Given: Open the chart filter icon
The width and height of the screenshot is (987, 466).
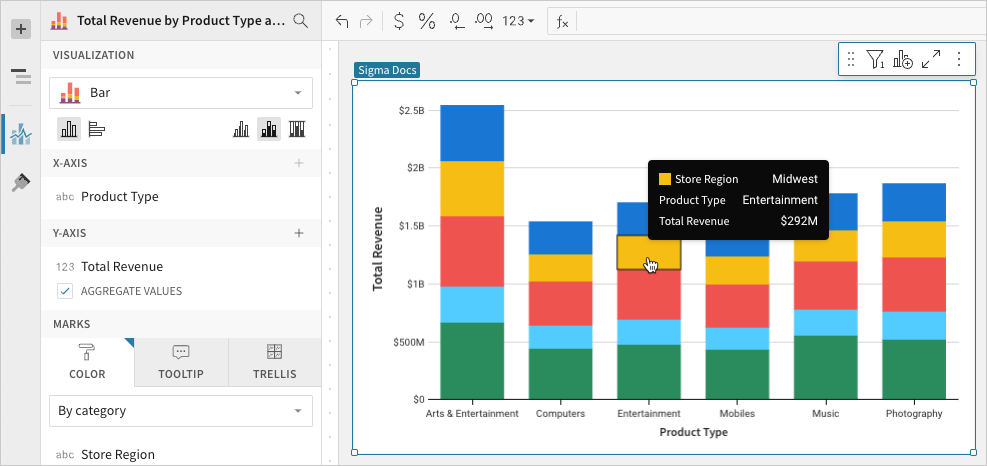Looking at the screenshot, I should point(876,60).
